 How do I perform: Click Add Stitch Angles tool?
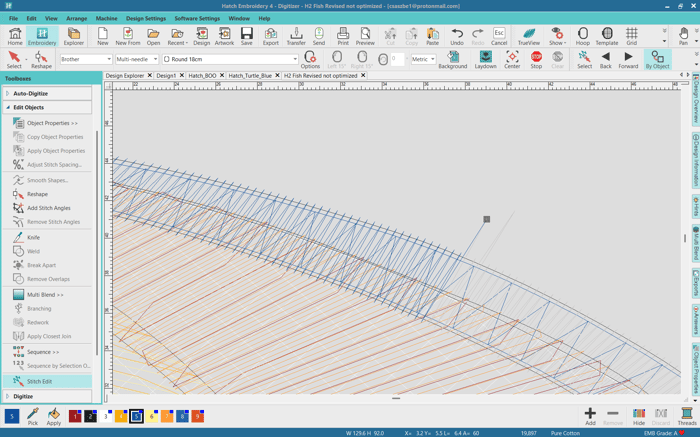pos(47,208)
